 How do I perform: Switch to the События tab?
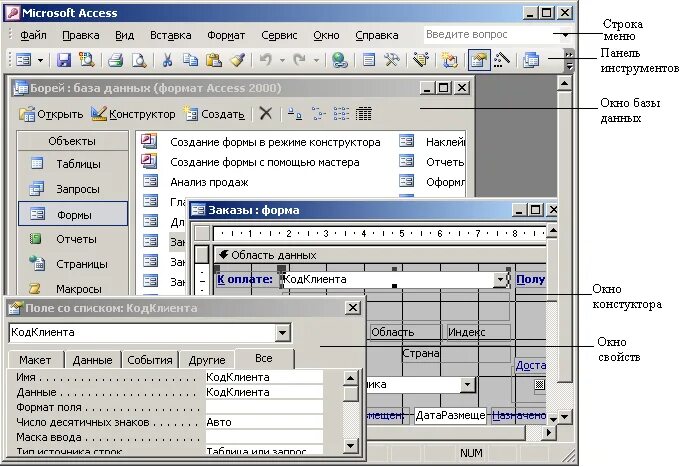coord(150,360)
